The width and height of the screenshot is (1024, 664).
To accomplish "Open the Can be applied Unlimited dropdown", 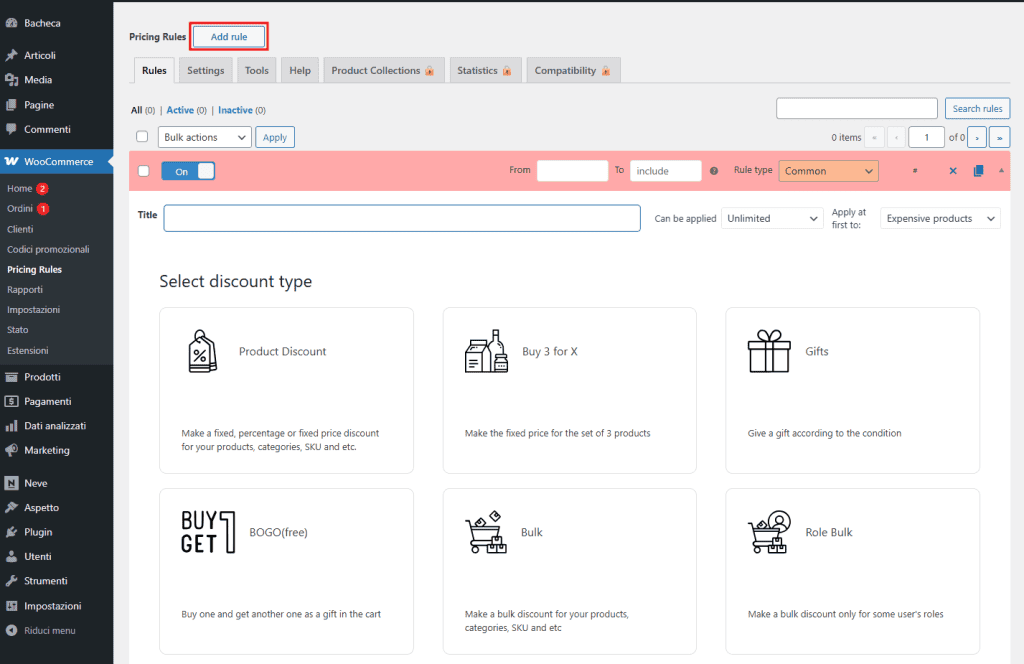I will (x=772, y=218).
